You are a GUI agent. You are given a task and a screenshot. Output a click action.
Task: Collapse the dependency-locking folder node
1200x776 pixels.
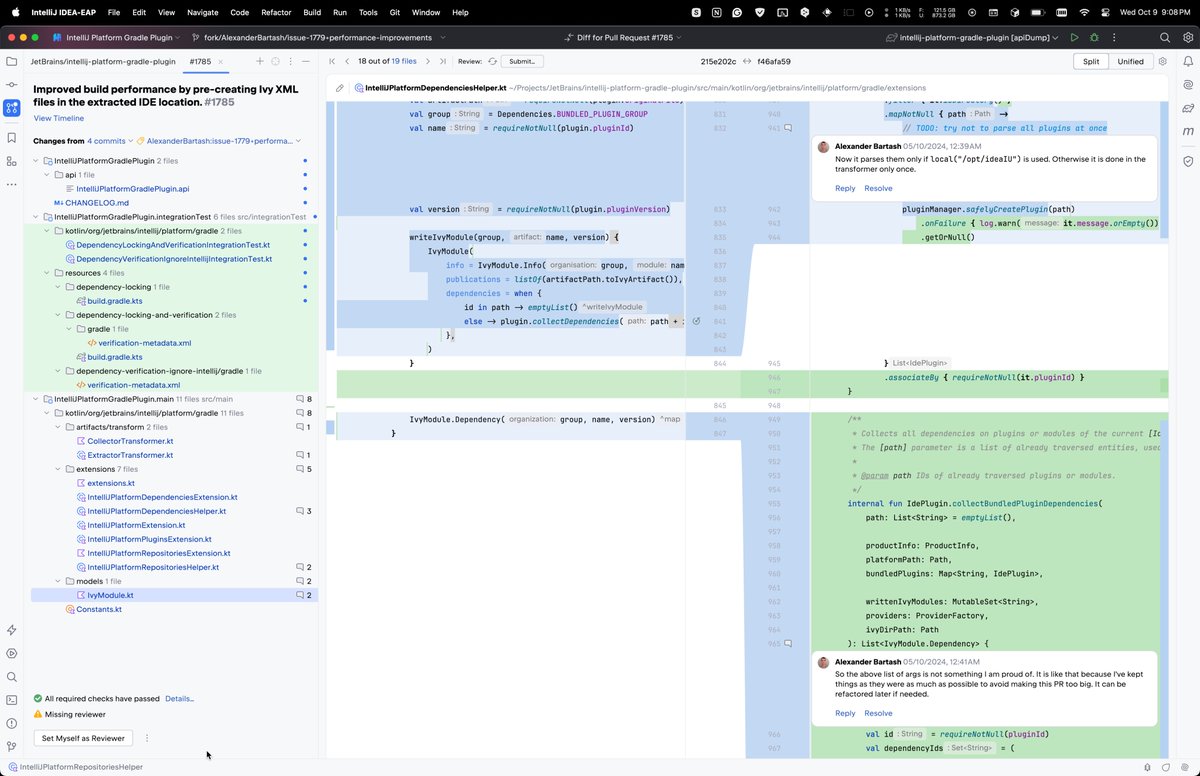click(58, 286)
